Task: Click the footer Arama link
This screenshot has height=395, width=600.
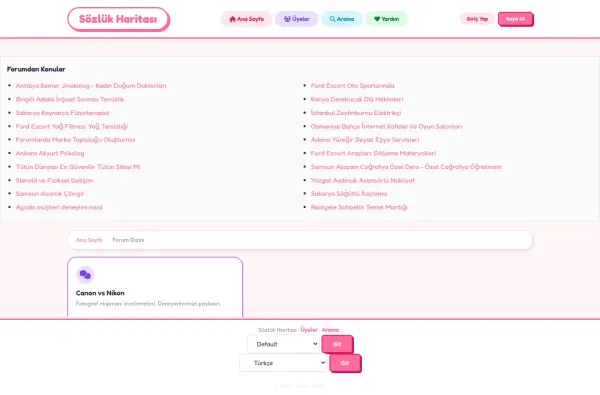Action: point(330,330)
